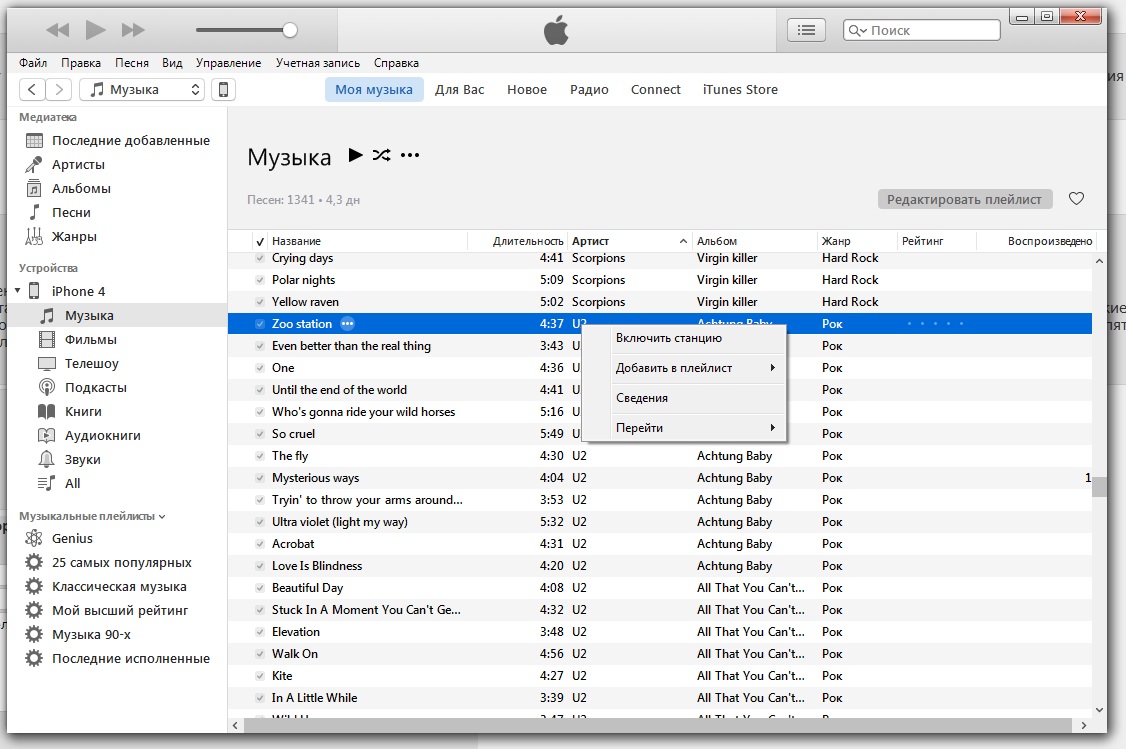Uncheck Crying days song checkbox

pos(260,258)
